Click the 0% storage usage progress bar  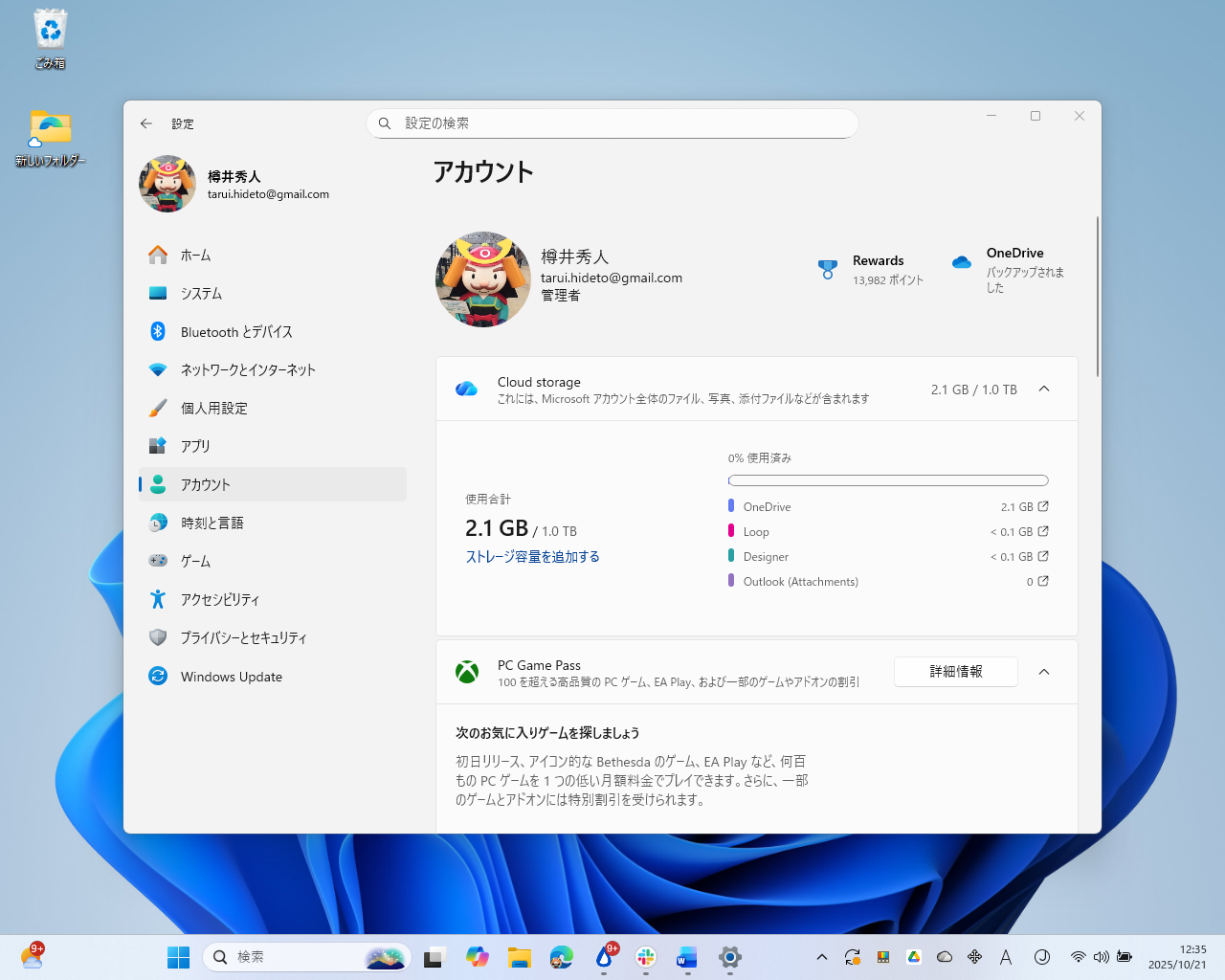(888, 479)
